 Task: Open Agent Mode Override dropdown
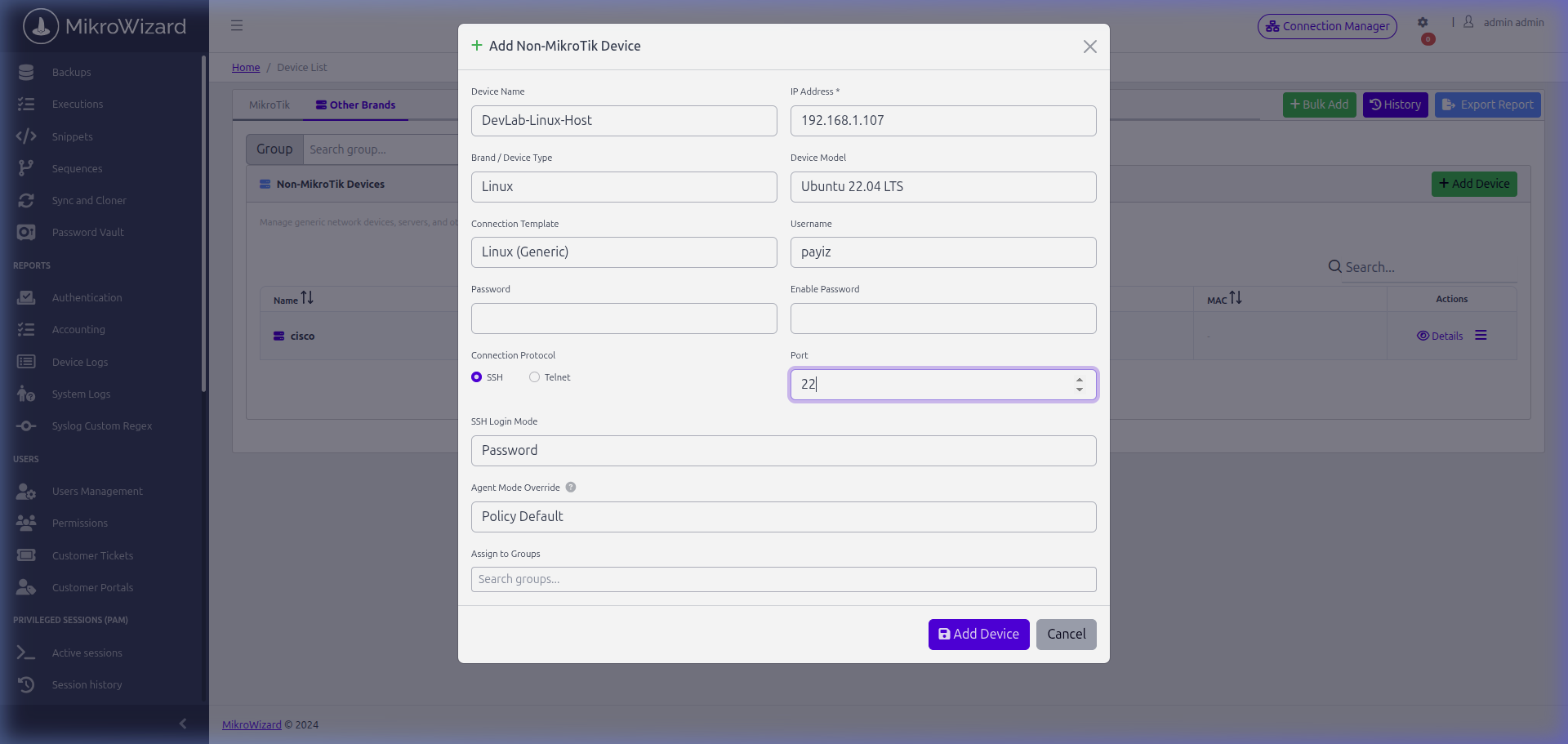point(784,517)
